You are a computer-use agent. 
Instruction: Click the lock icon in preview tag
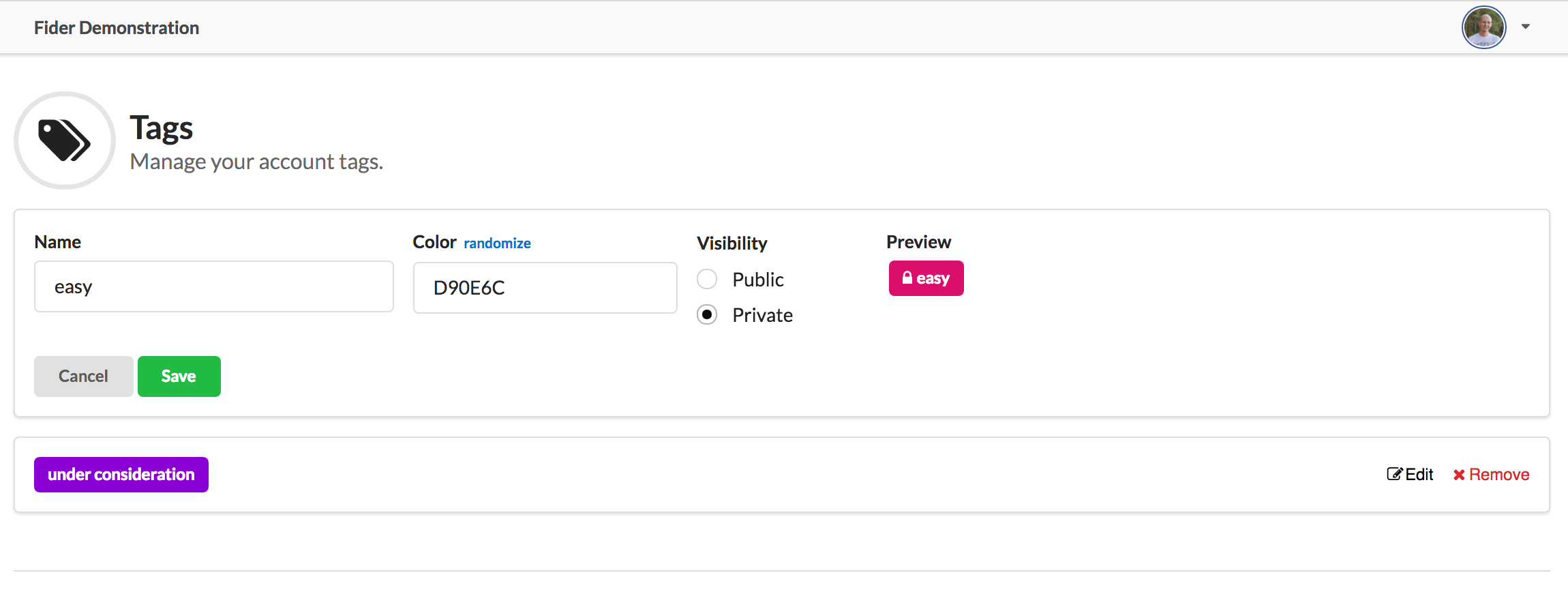[907, 278]
